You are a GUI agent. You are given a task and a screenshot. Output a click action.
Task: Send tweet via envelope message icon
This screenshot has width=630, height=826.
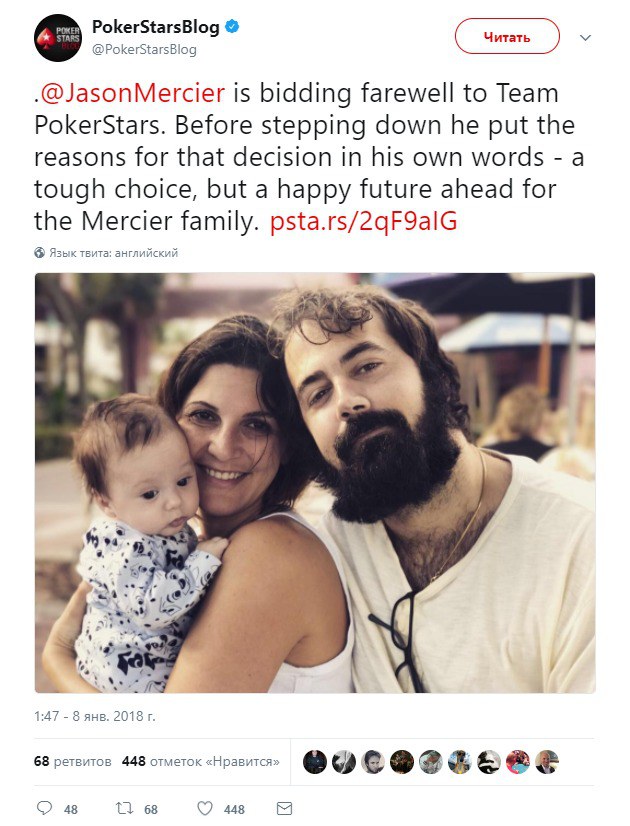[284, 808]
